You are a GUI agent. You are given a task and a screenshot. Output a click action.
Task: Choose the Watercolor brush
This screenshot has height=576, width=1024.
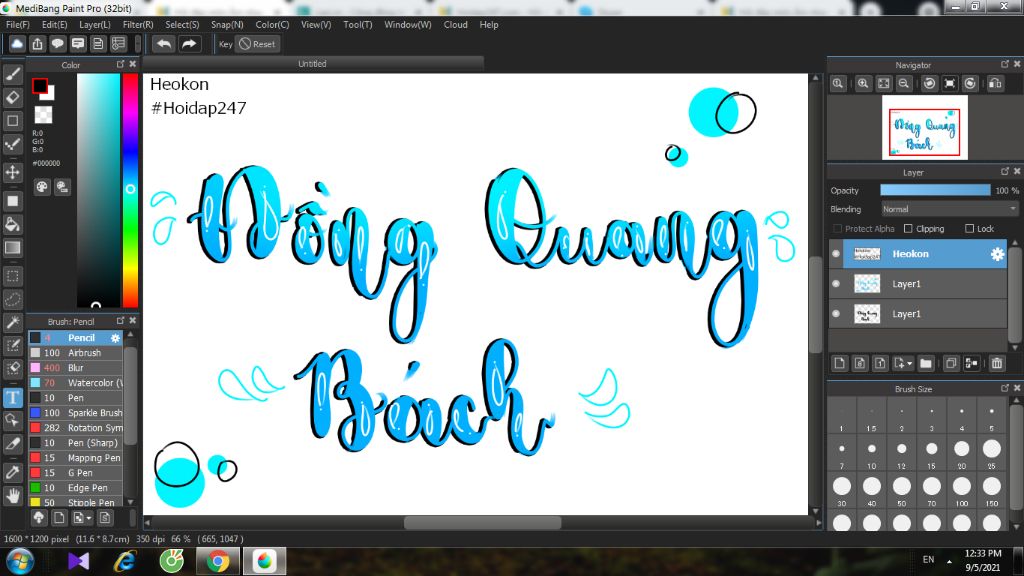click(x=76, y=383)
